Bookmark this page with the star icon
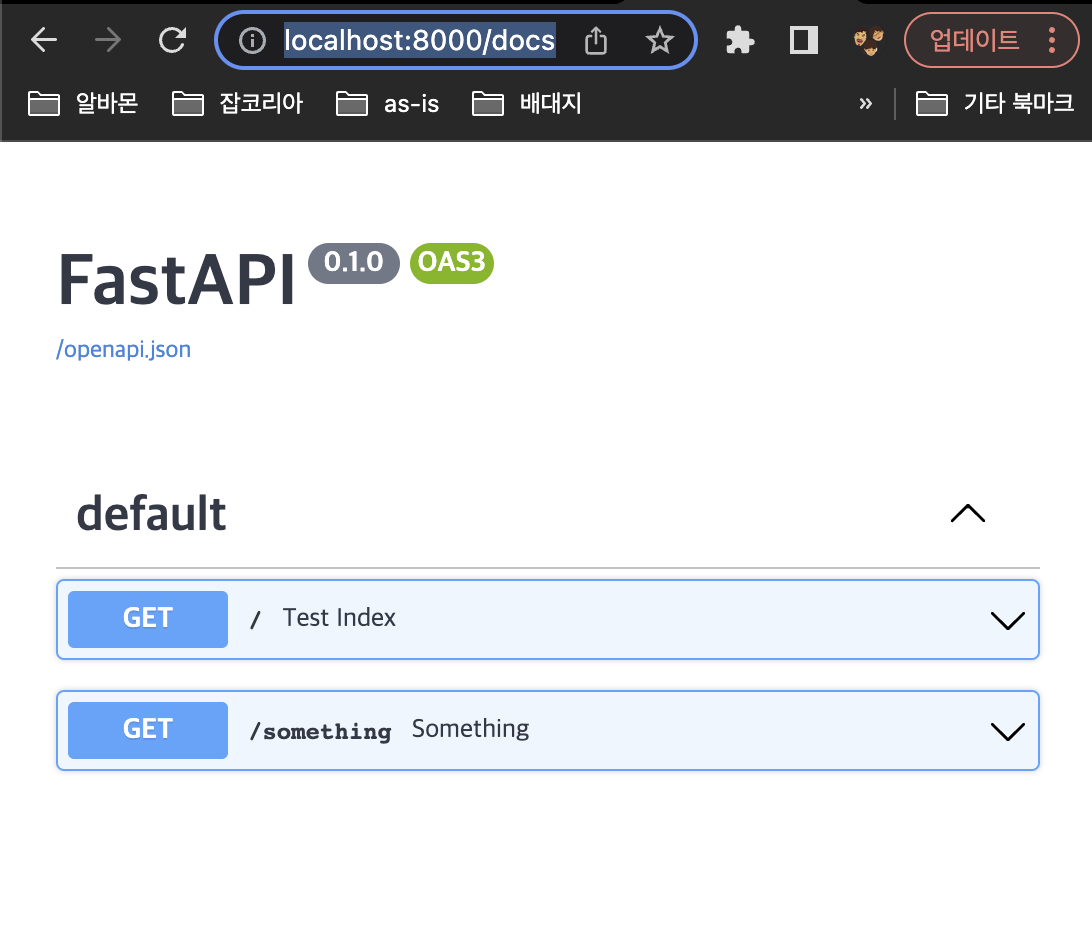This screenshot has width=1092, height=928. pos(660,40)
